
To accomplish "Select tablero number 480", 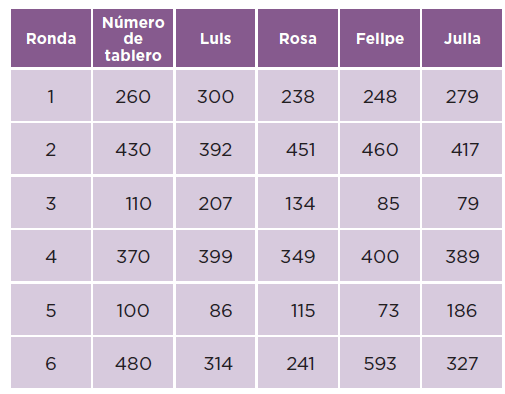I will click(133, 363).
